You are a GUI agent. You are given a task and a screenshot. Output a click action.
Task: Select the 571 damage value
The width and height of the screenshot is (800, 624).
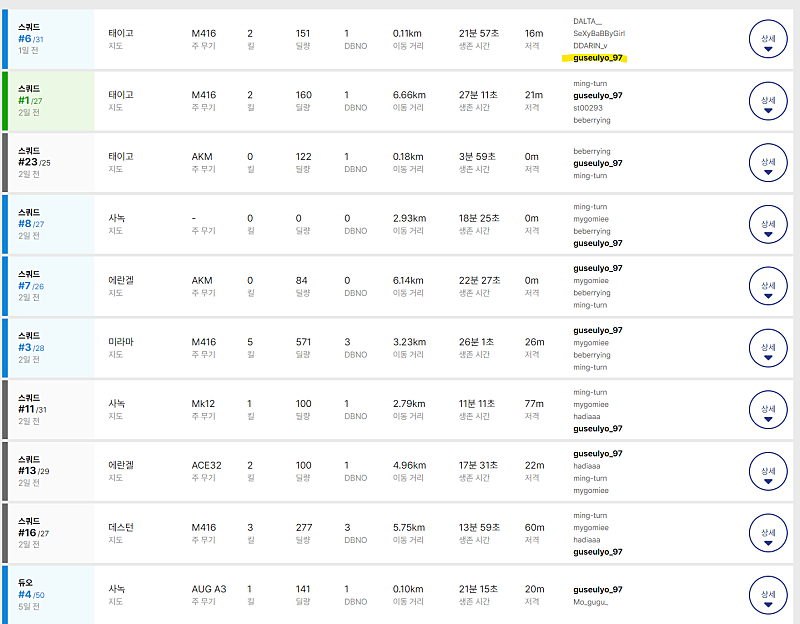(303, 342)
